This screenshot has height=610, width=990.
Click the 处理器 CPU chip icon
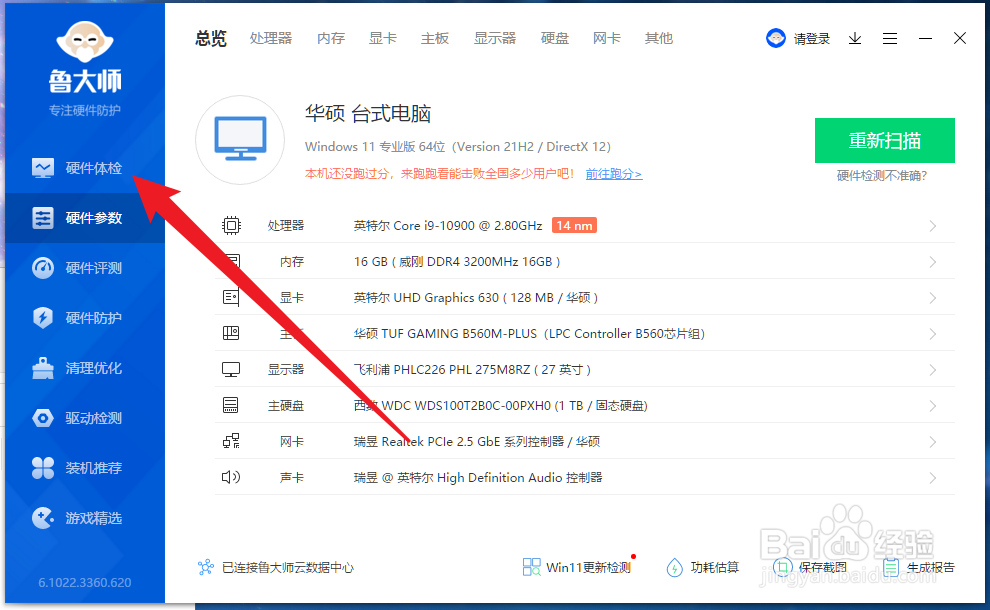pos(231,225)
